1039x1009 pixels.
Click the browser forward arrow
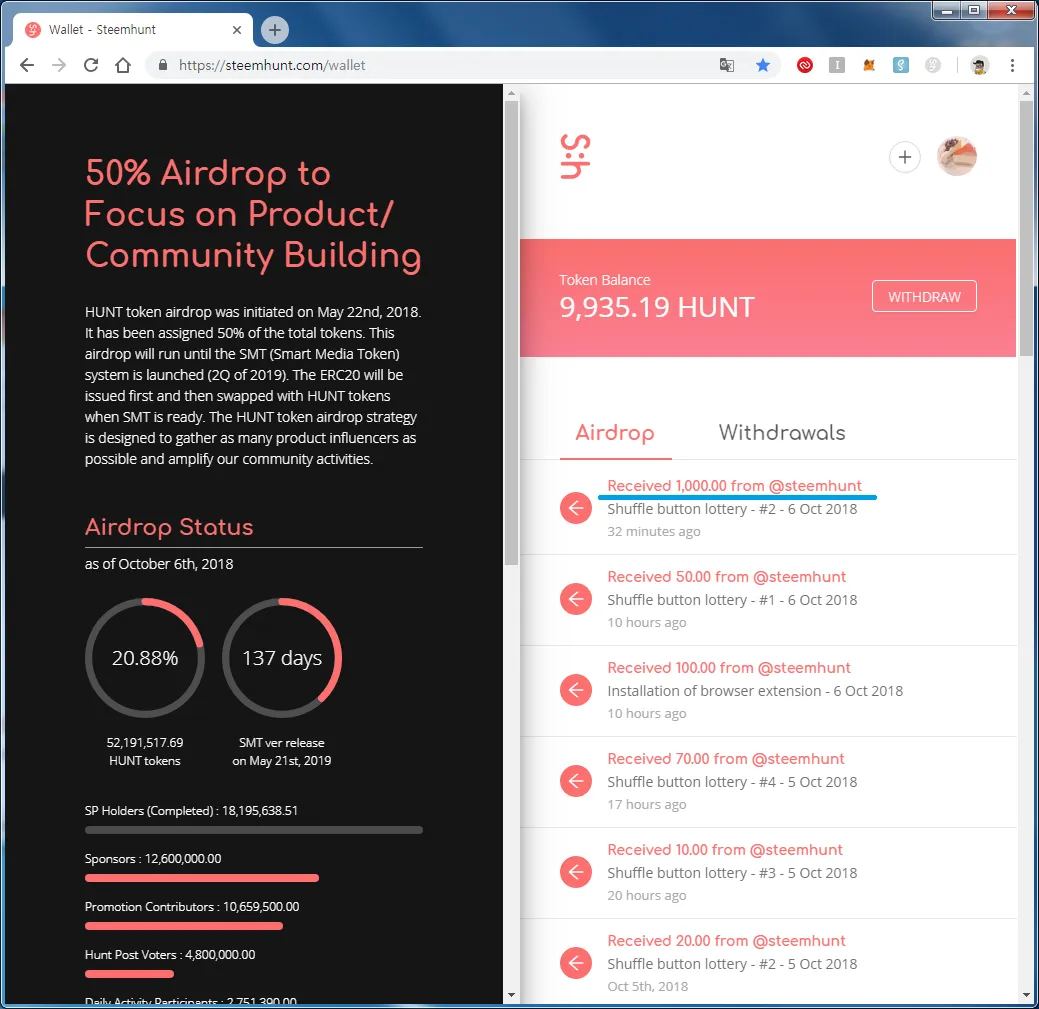[x=59, y=65]
